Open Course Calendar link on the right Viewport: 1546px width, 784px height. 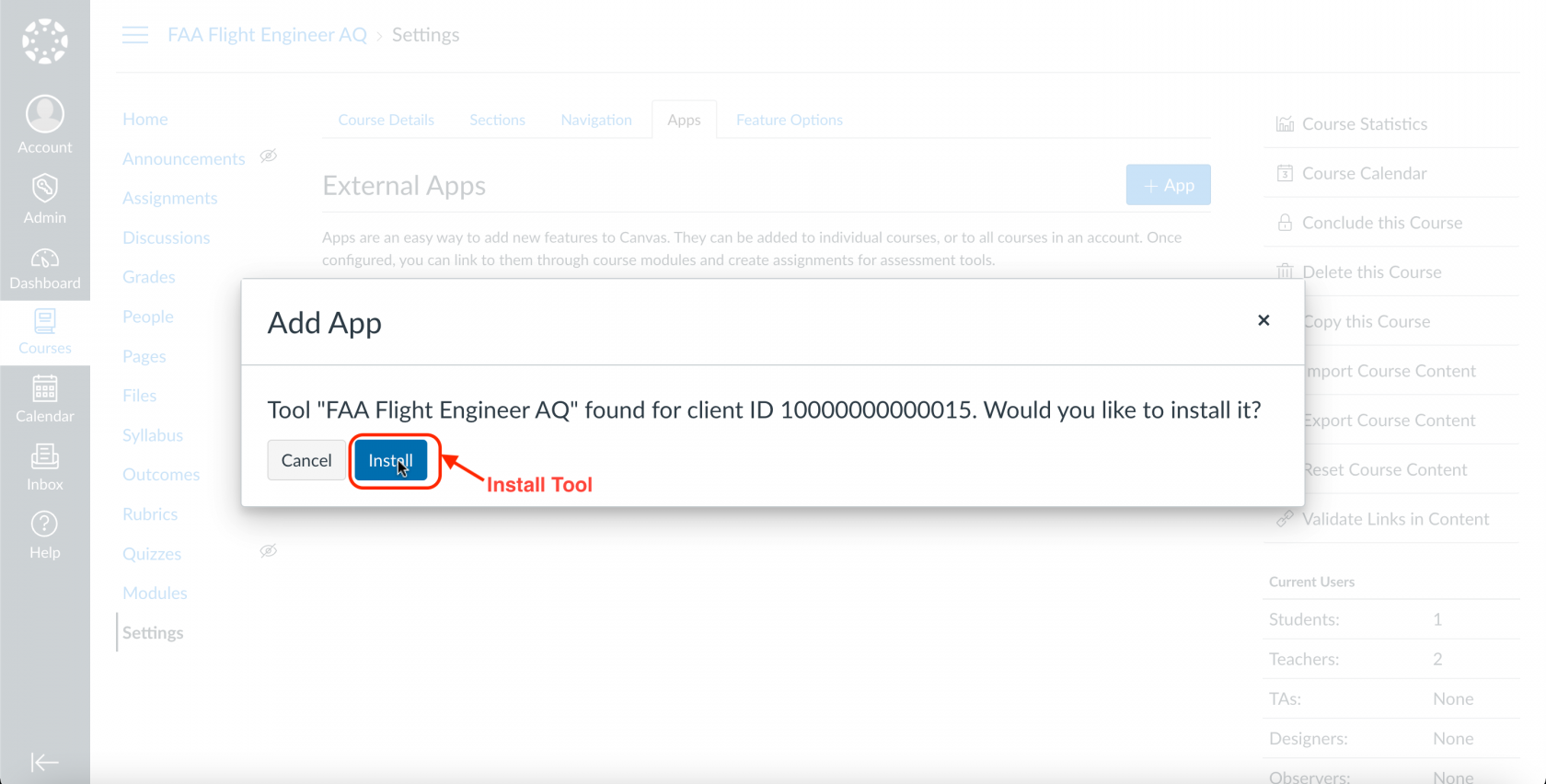pyautogui.click(x=1365, y=173)
